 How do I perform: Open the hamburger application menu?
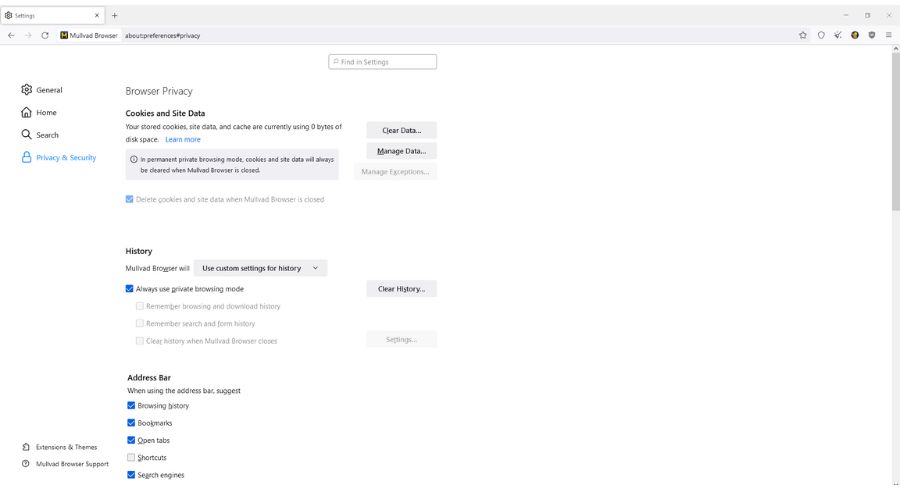889,35
